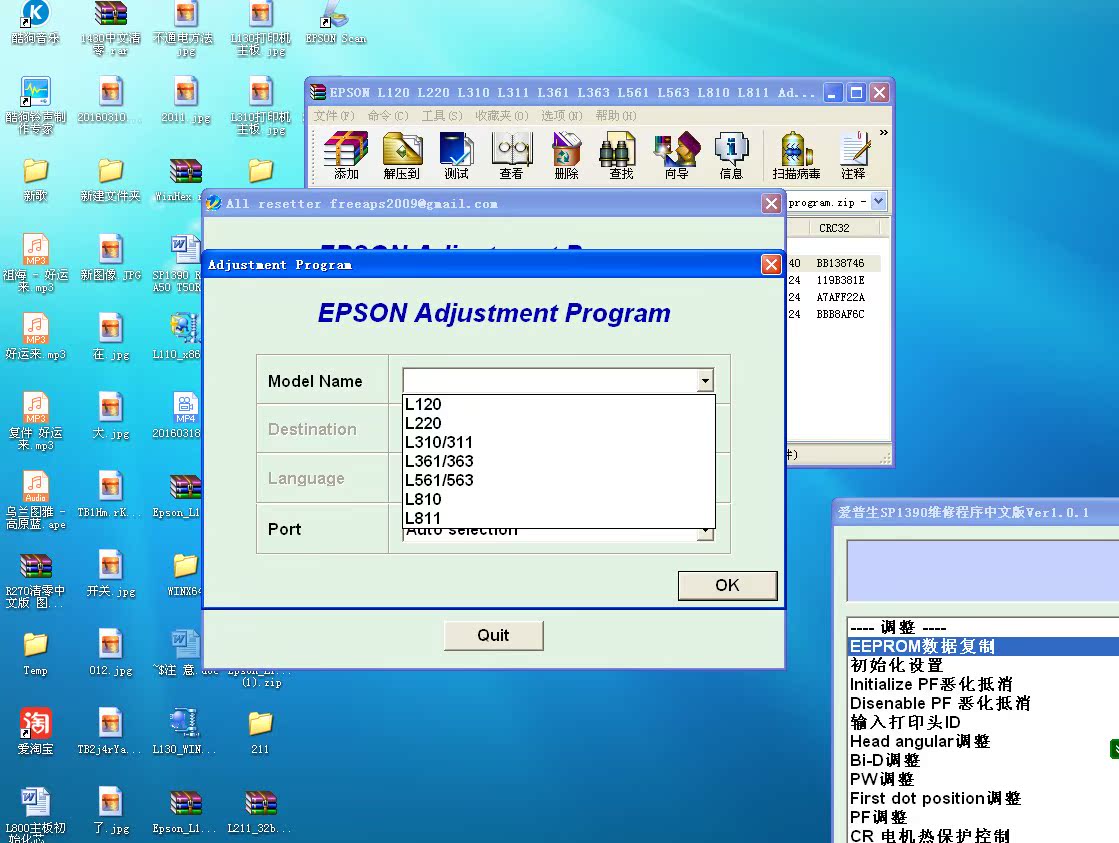1119x843 pixels.
Task: Open the Model Name dropdown arrow
Action: click(705, 380)
